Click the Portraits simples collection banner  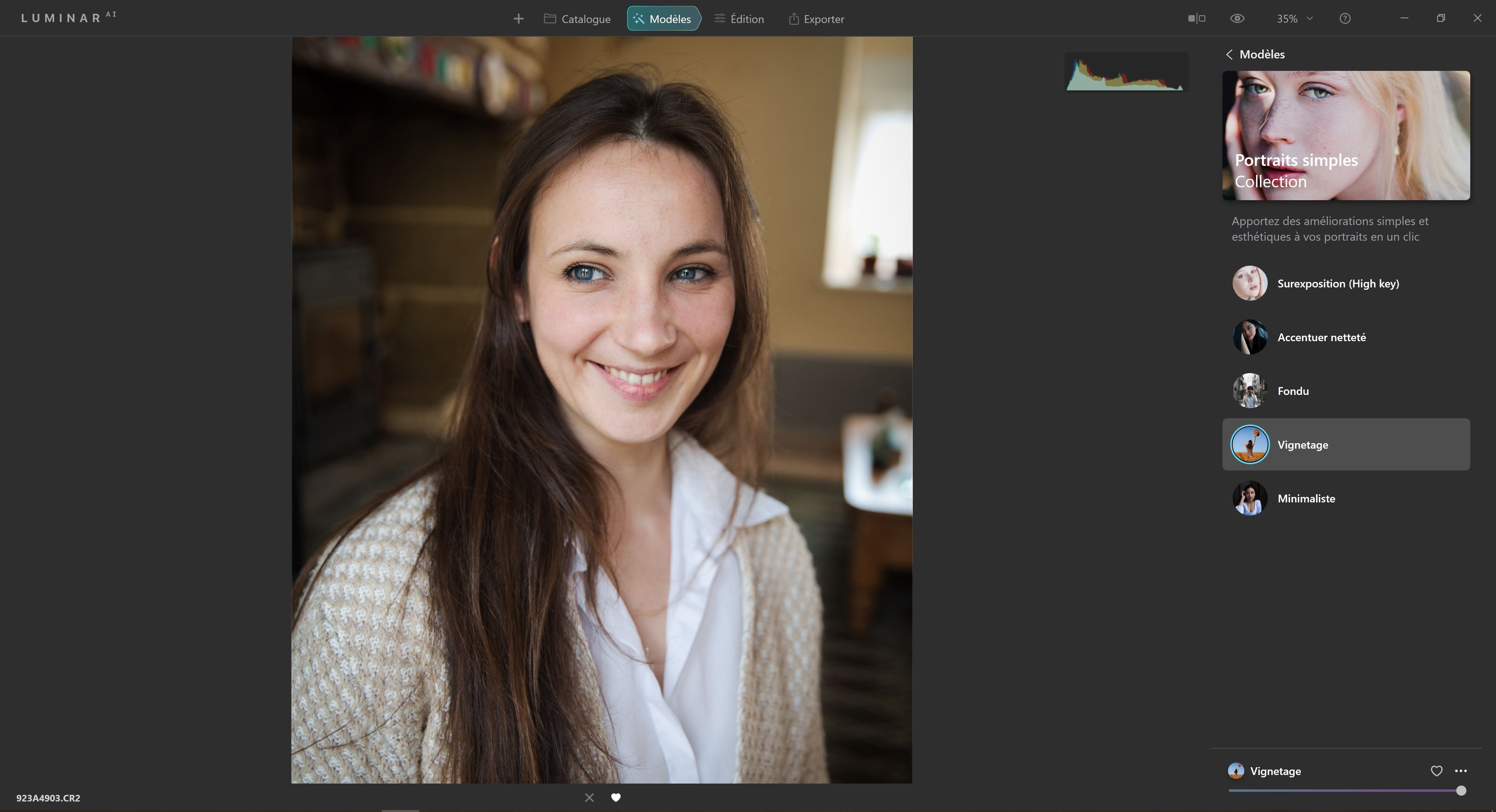click(x=1346, y=136)
